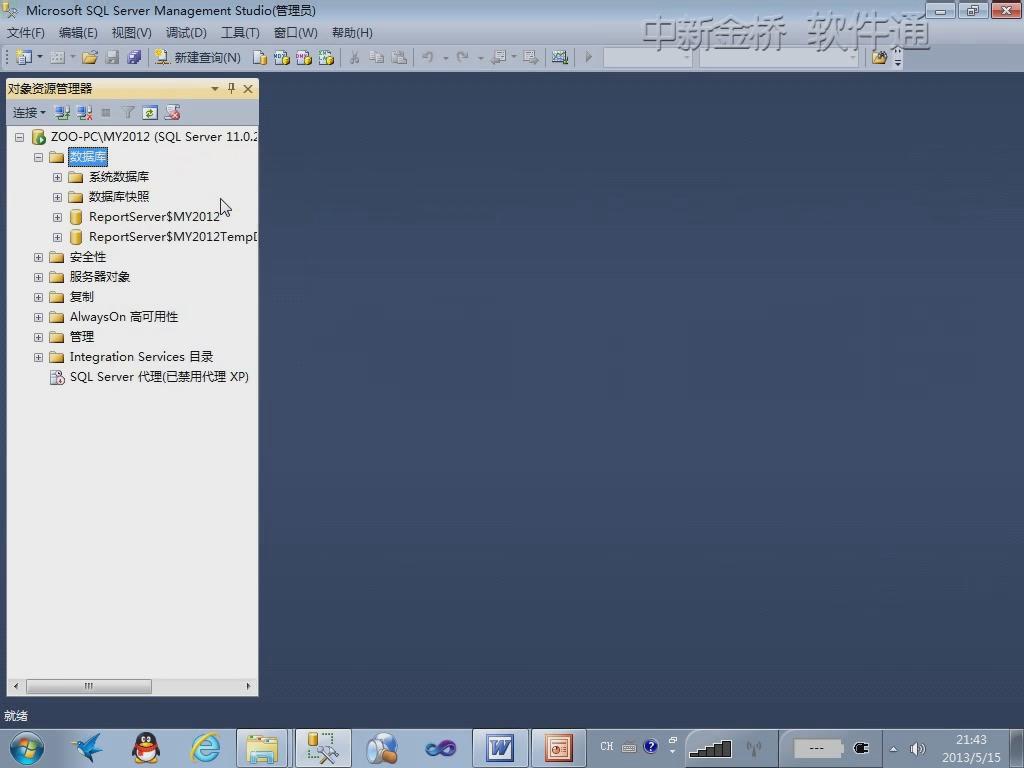
Task: Click the Activity Monitor toolbar icon
Action: point(560,57)
